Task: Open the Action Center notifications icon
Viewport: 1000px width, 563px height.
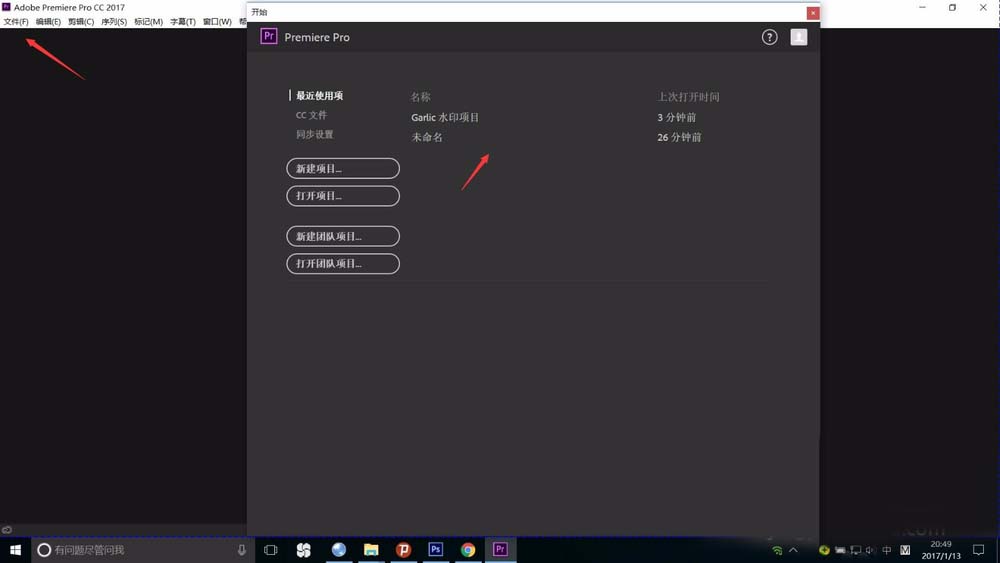Action: point(978,550)
